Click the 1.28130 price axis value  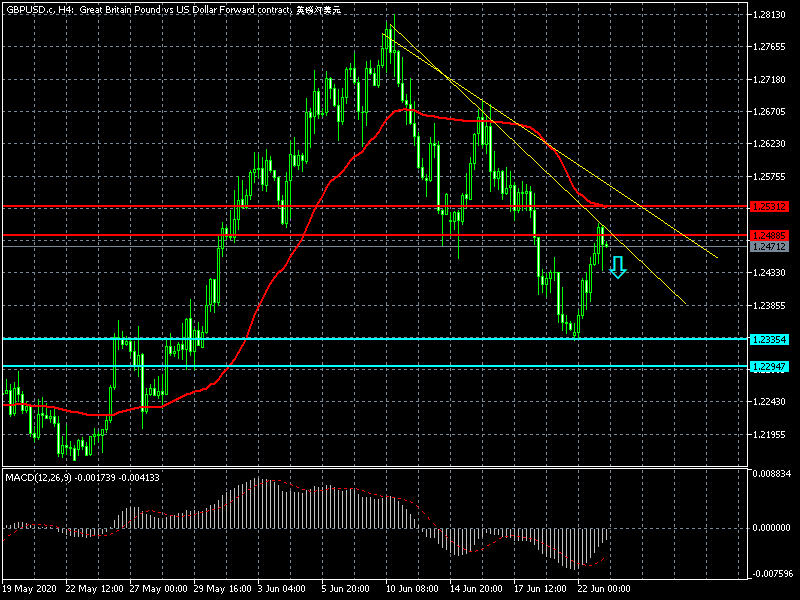click(x=769, y=15)
